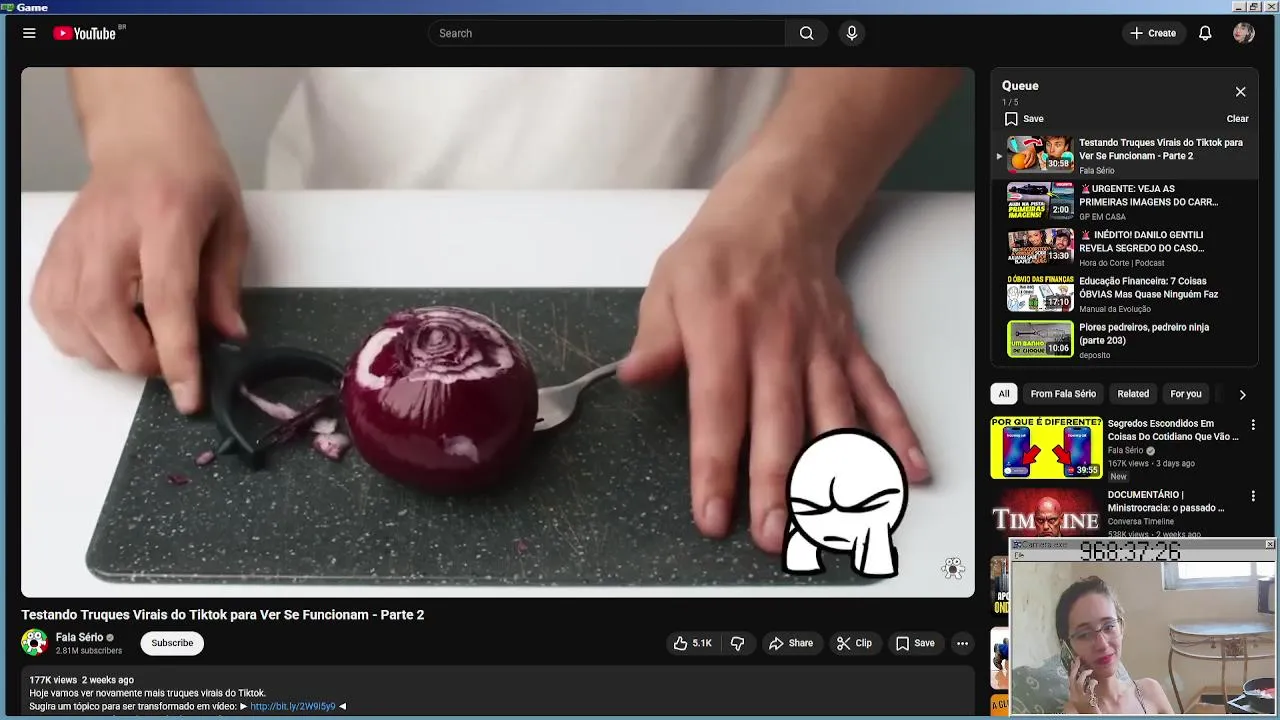Subscribe to Fala Sério channel
Image resolution: width=1280 pixels, height=720 pixels.
172,643
